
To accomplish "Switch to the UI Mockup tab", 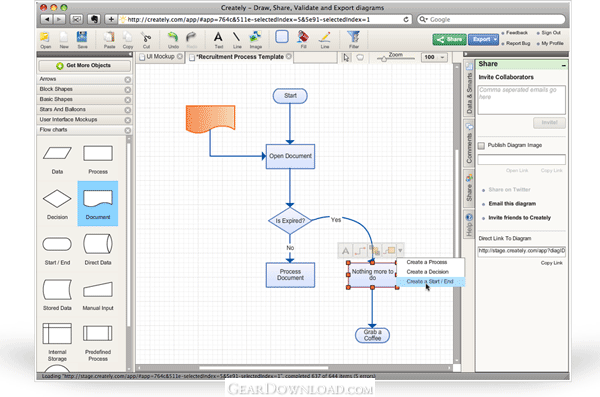I will 160,57.
